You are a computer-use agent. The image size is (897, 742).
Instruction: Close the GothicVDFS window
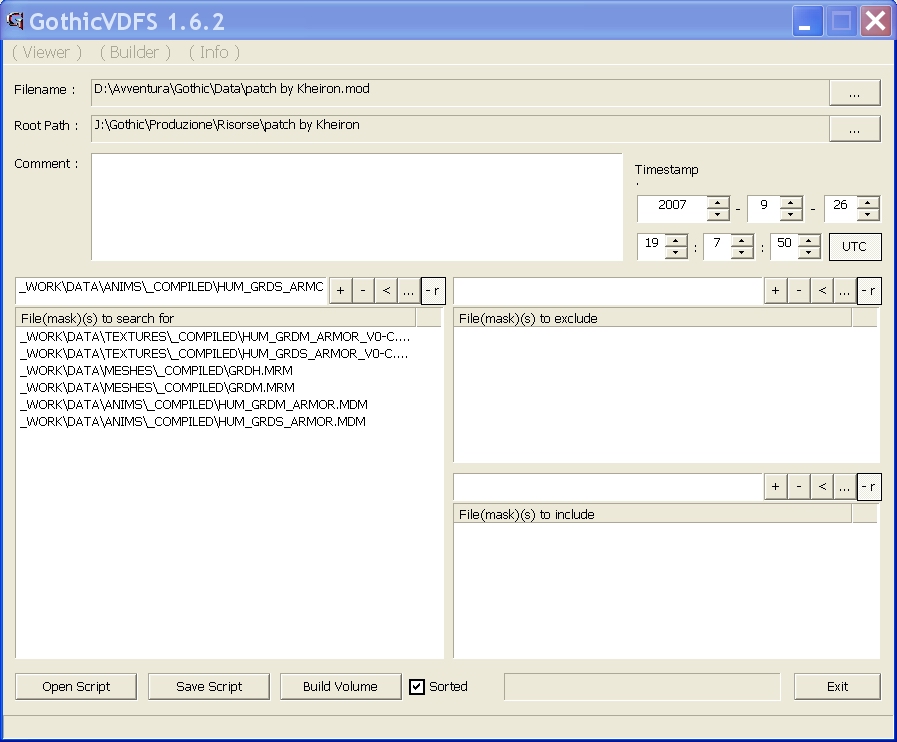876,22
